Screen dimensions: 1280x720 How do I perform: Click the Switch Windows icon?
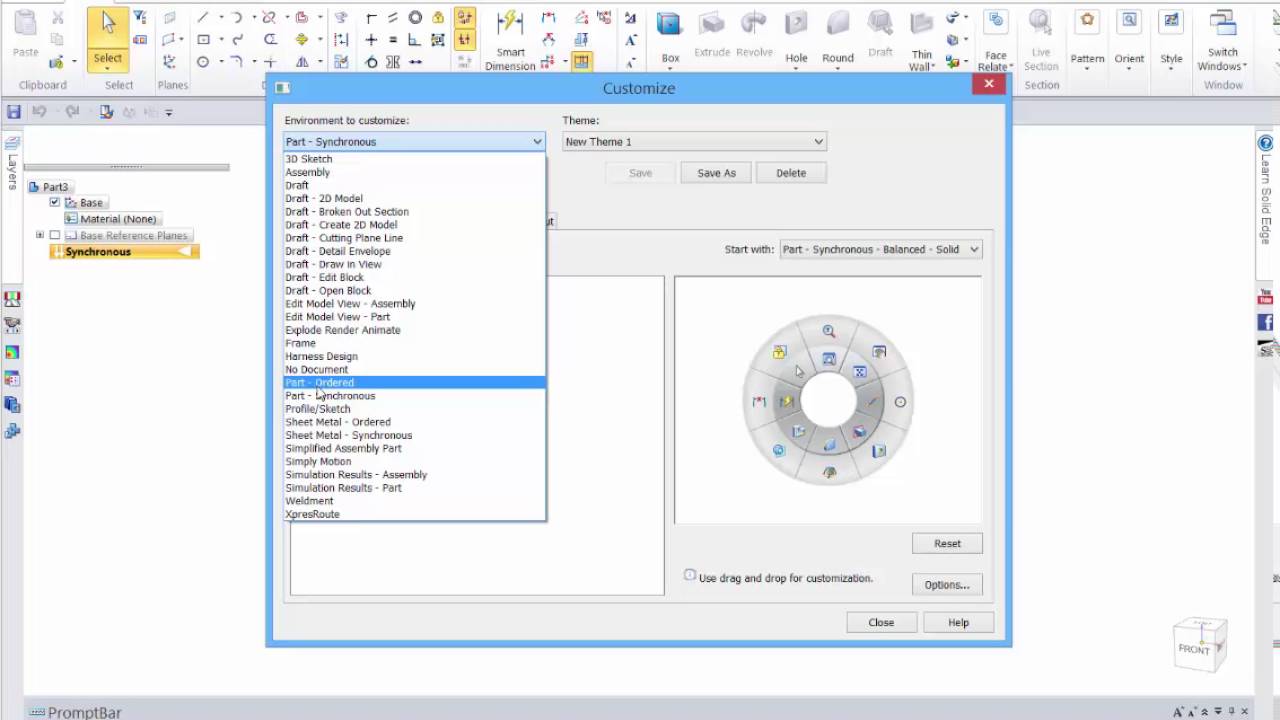tap(1222, 22)
